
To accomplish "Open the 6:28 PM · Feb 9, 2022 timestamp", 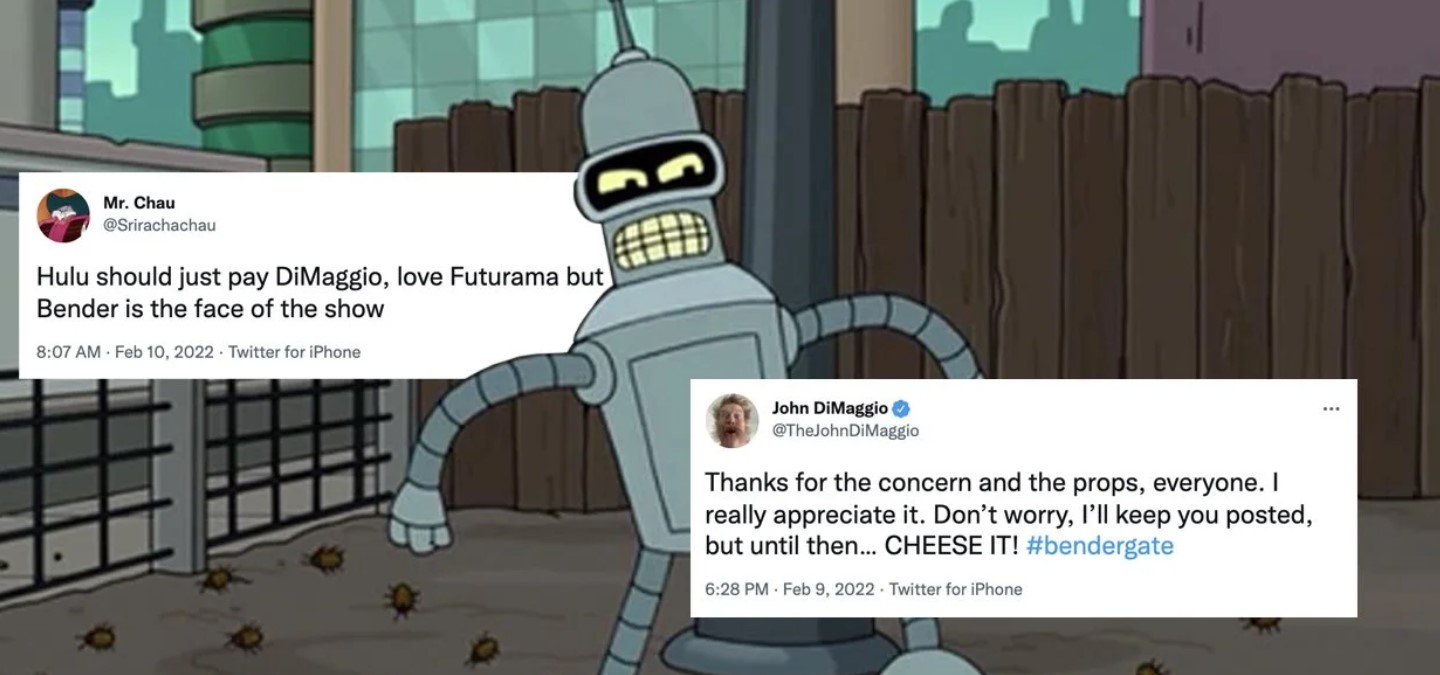I will [x=789, y=589].
